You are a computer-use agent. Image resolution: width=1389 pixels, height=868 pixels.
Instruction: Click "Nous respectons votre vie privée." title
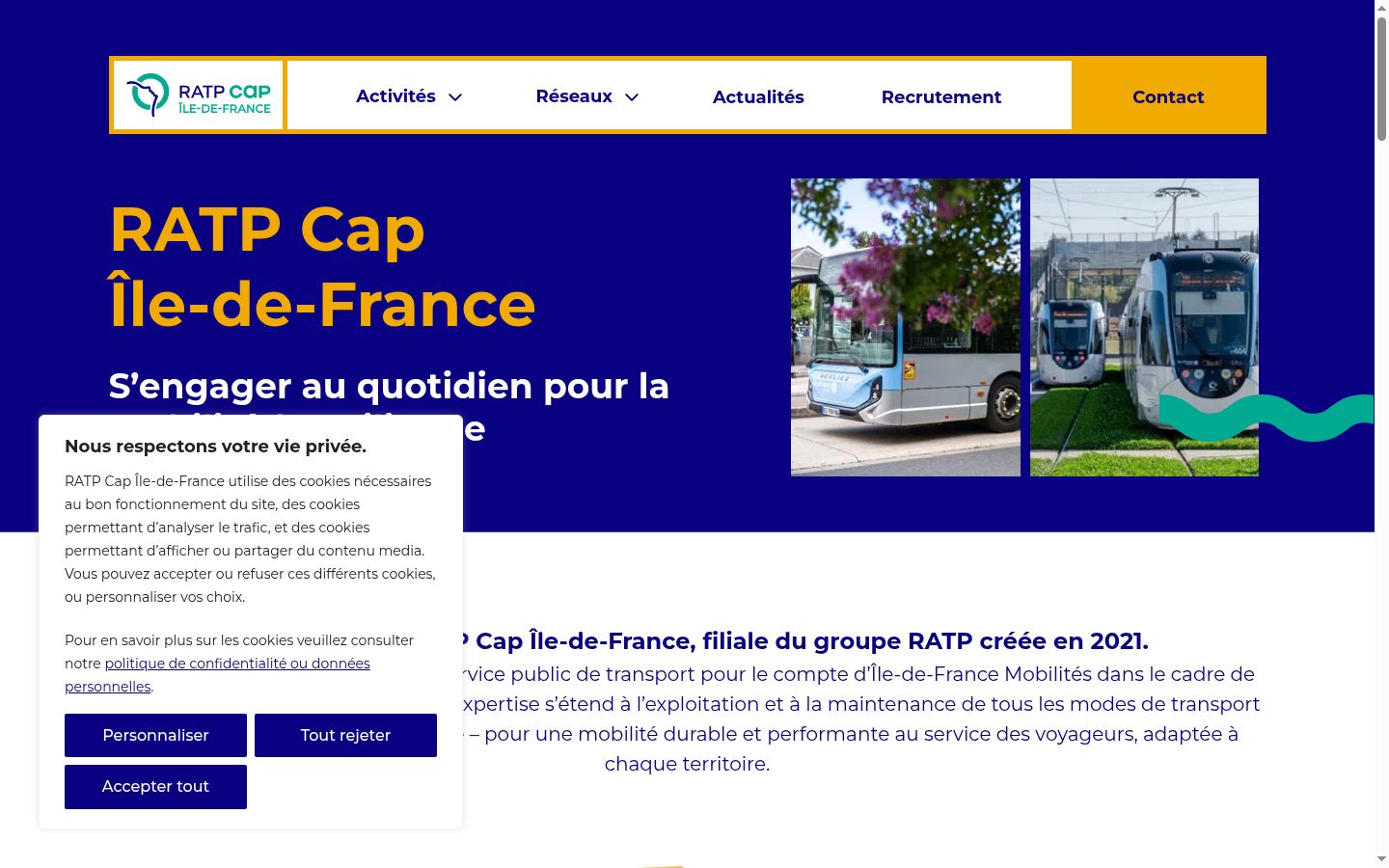pos(215,446)
